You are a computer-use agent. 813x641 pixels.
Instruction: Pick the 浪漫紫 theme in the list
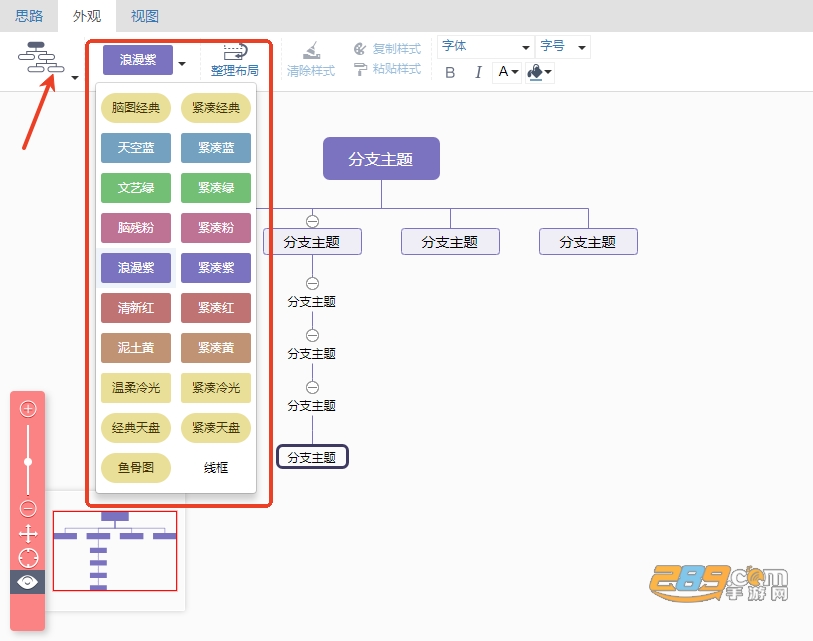136,268
